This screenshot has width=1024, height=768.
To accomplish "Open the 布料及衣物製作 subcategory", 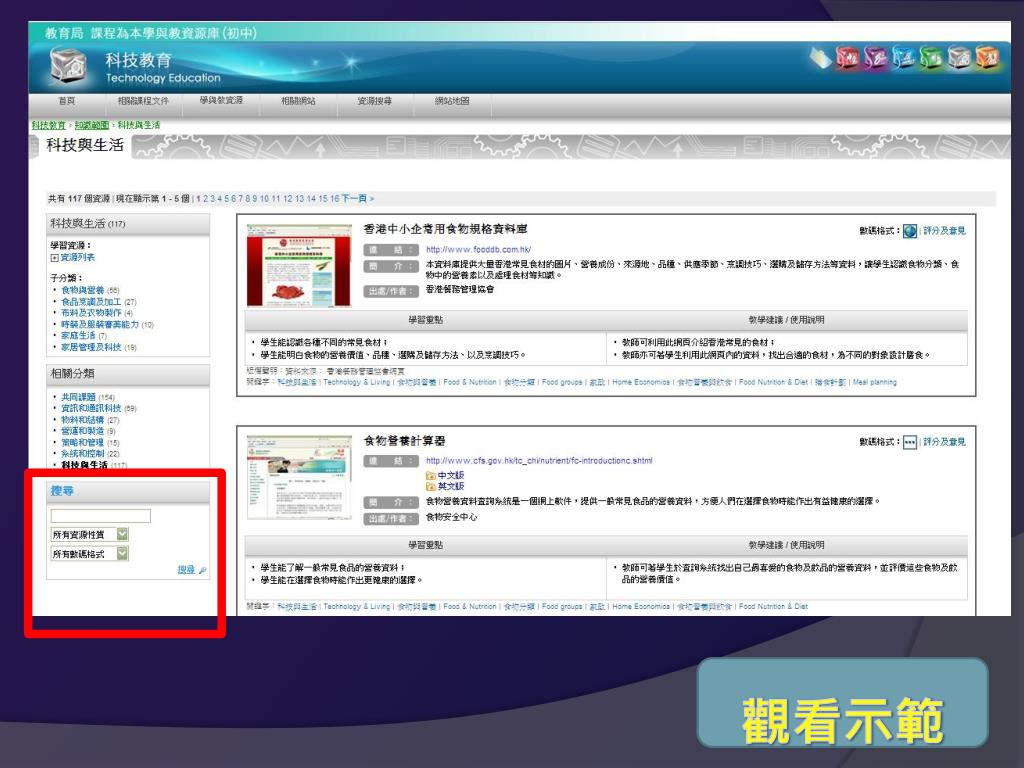I will coord(91,313).
